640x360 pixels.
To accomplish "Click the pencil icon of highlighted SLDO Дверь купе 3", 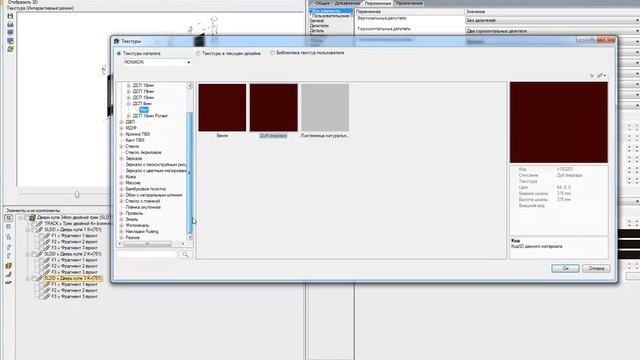I will (40, 278).
